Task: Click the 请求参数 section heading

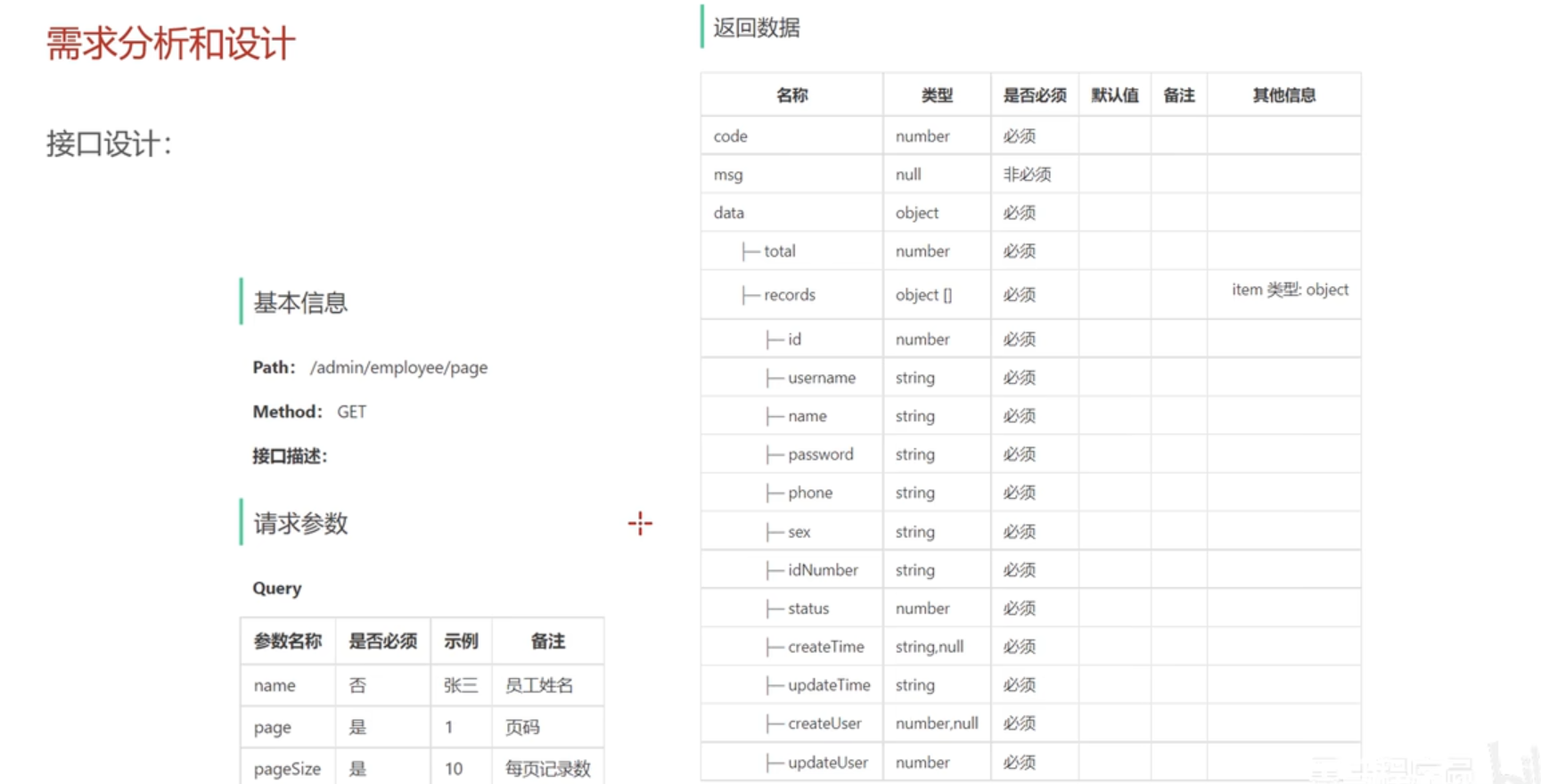Action: [x=300, y=524]
